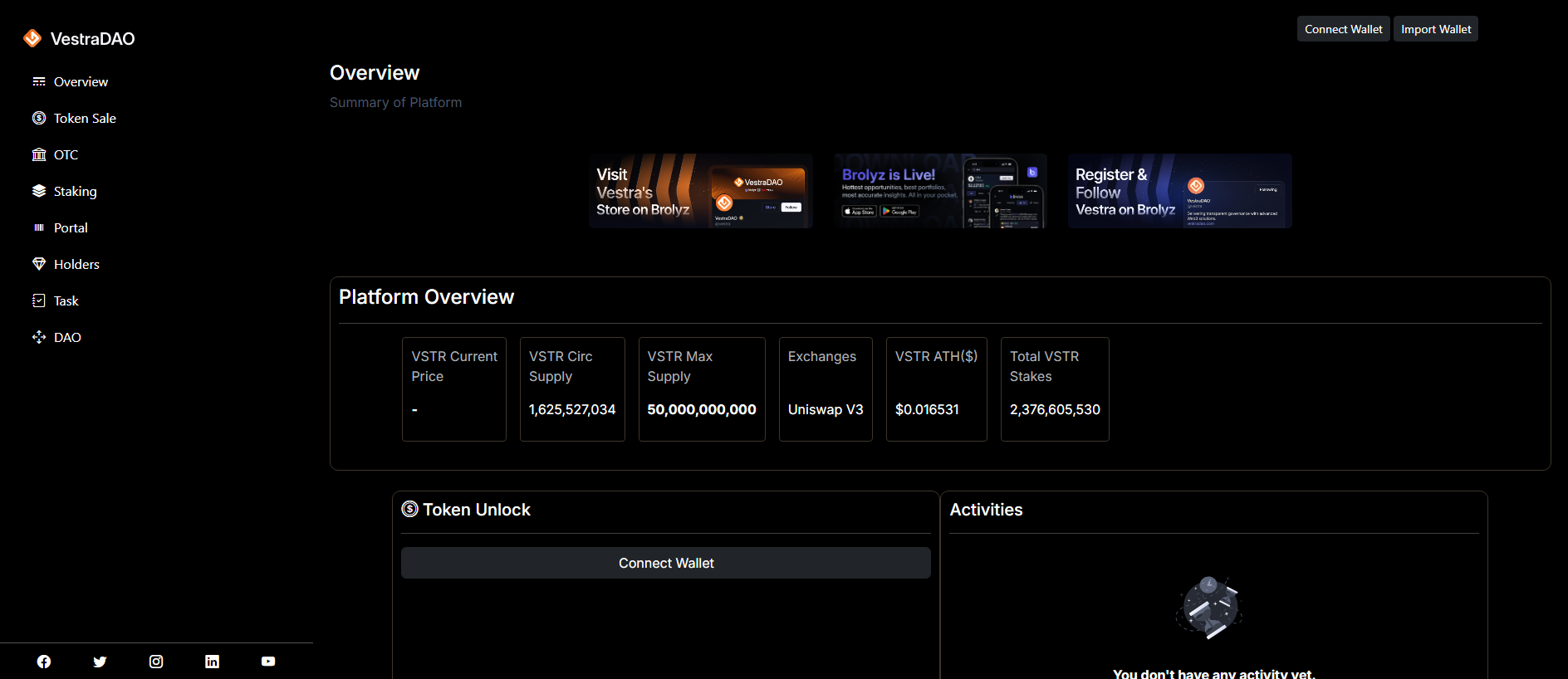Open the Holders page
This screenshot has height=679, width=1568.
[x=76, y=264]
